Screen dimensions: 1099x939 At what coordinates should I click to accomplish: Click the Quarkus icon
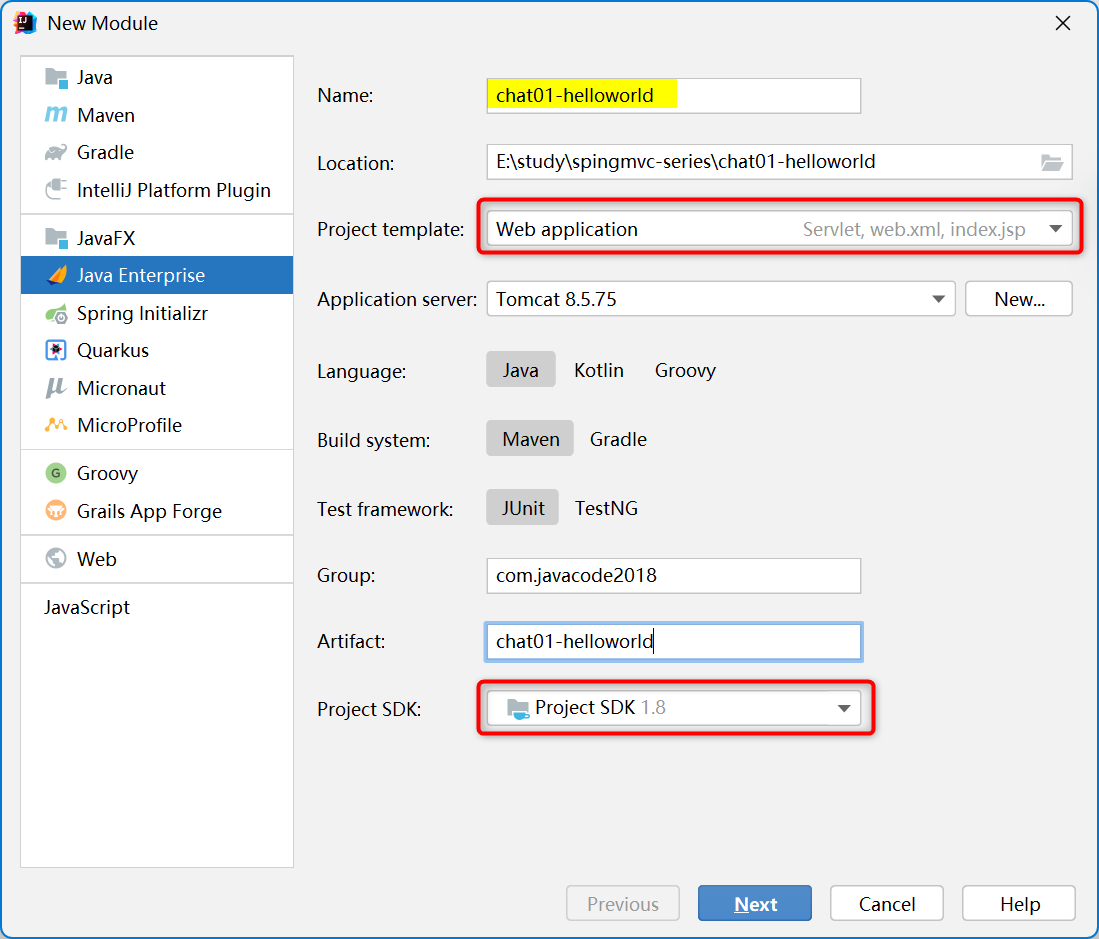[56, 350]
